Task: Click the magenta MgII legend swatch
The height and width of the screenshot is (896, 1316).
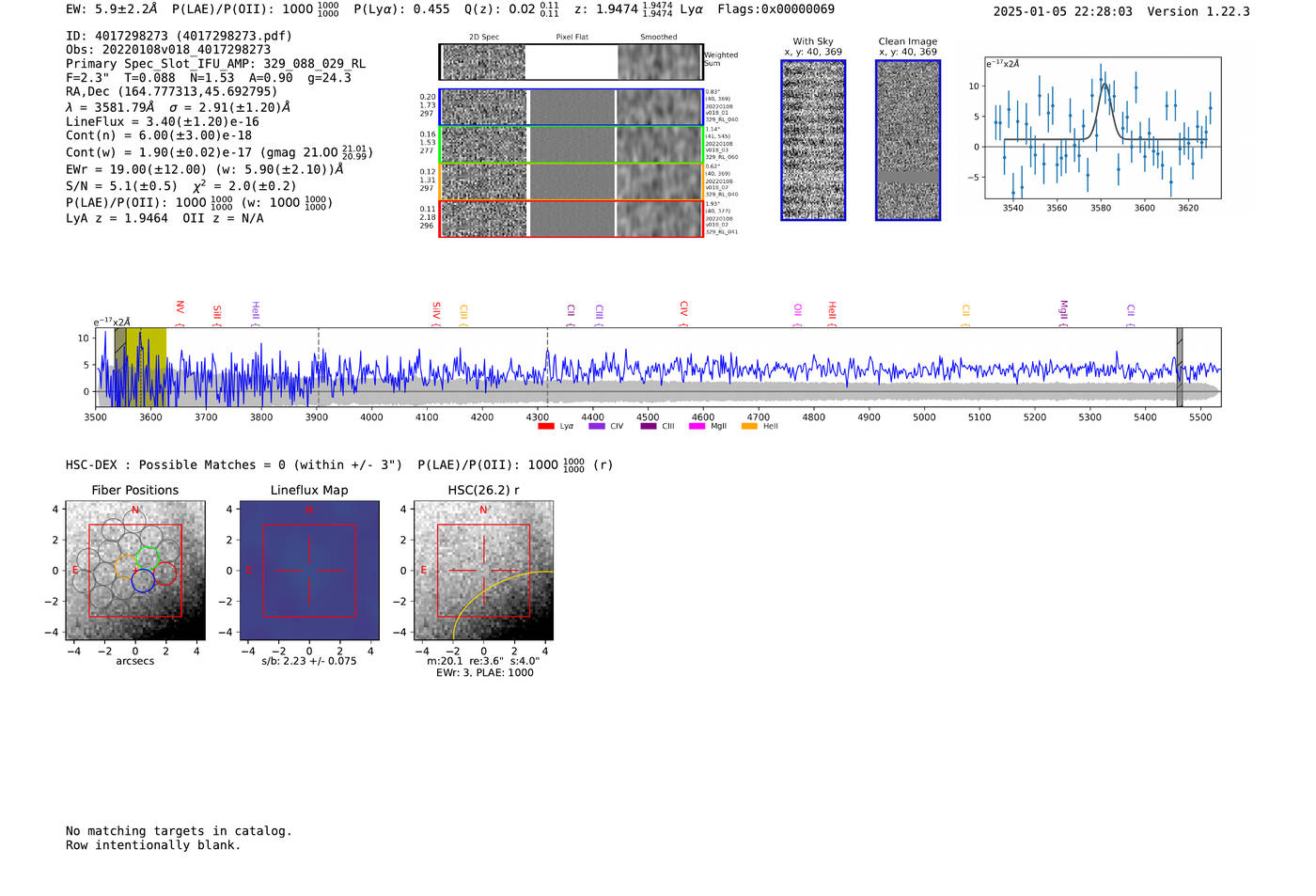Action: point(697,427)
